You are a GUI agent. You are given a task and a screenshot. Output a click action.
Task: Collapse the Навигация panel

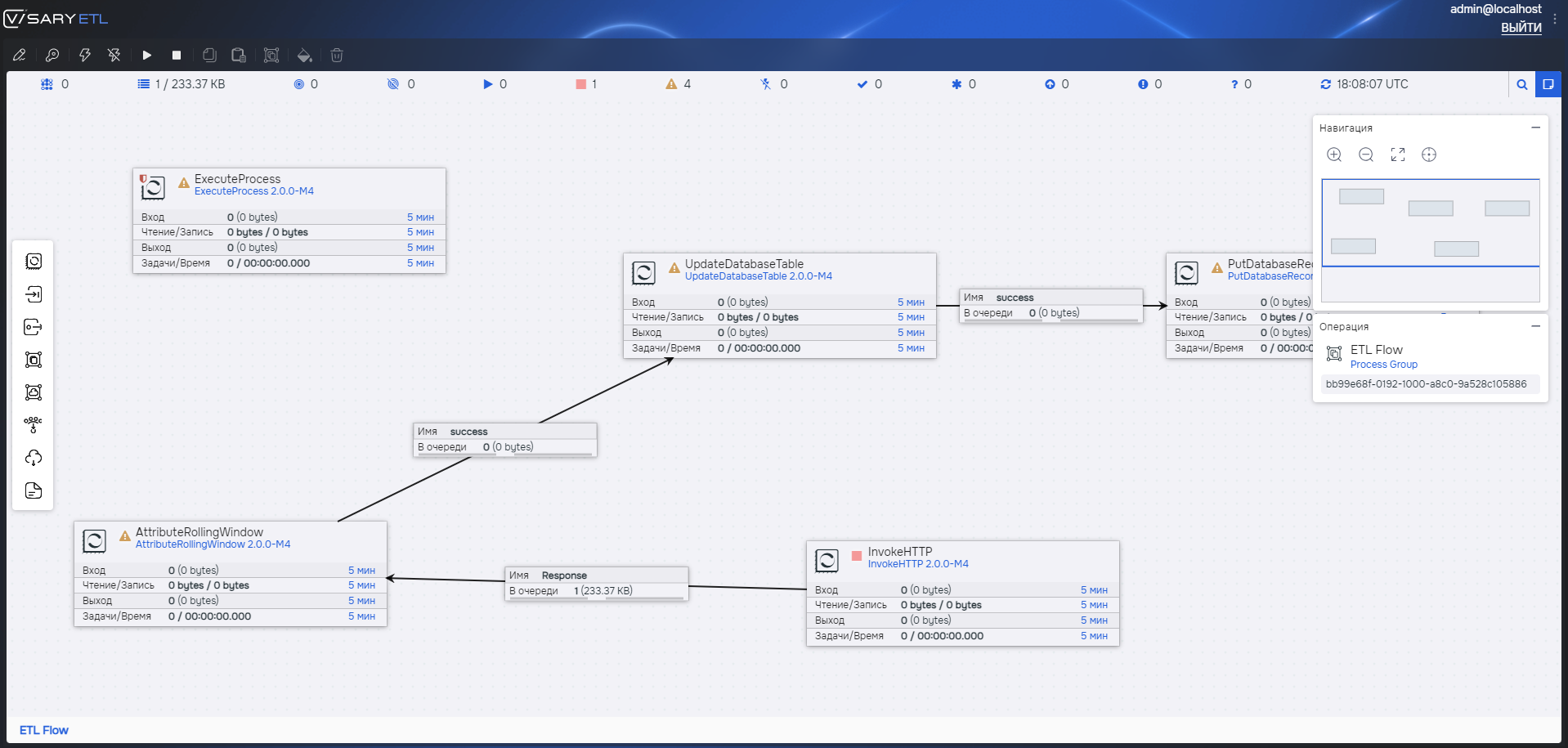pos(1536,128)
